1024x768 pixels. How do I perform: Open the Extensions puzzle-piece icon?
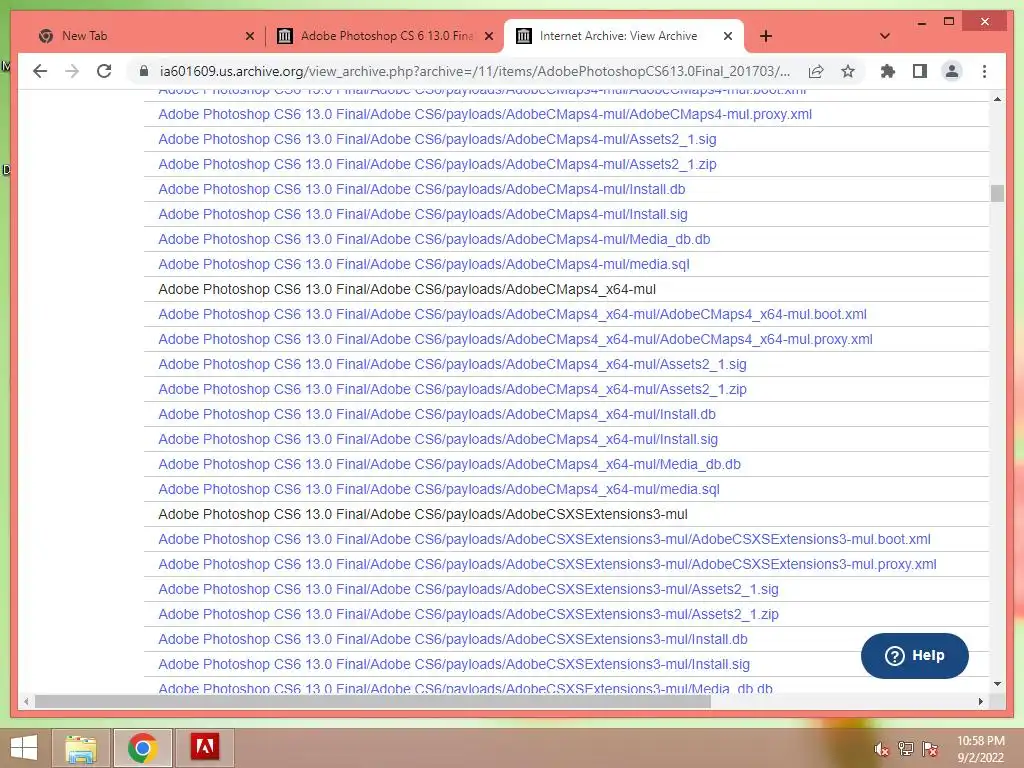coord(888,71)
